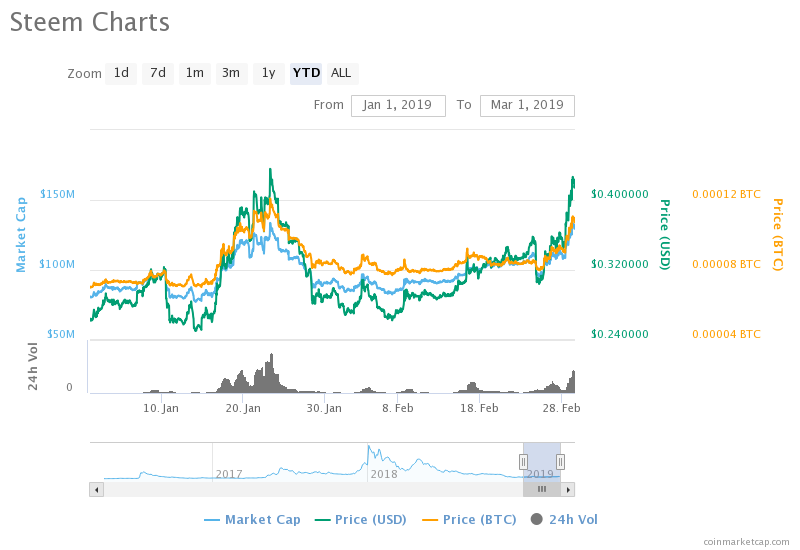The height and width of the screenshot is (550, 800).
Task: Click the From date field Jan 1, 2019
Action: click(398, 106)
